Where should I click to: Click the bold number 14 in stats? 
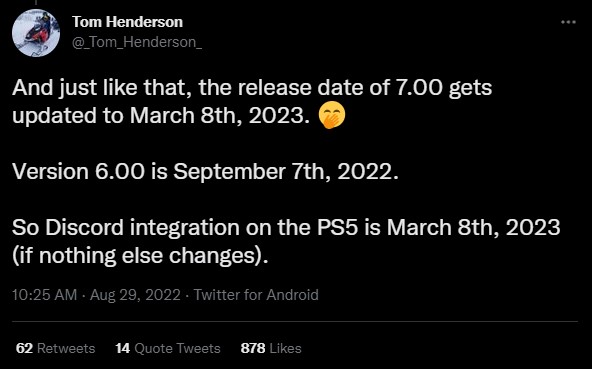pos(123,348)
